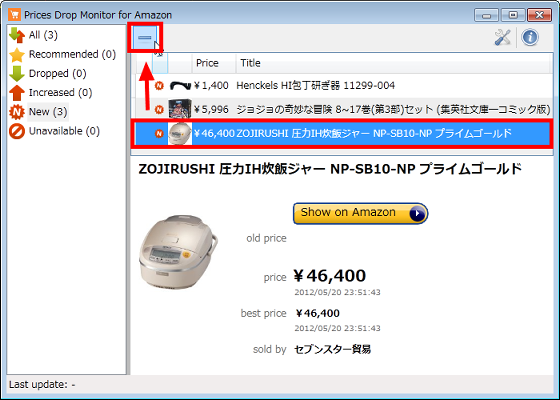Click the Show on Amazon button

[x=360, y=213]
